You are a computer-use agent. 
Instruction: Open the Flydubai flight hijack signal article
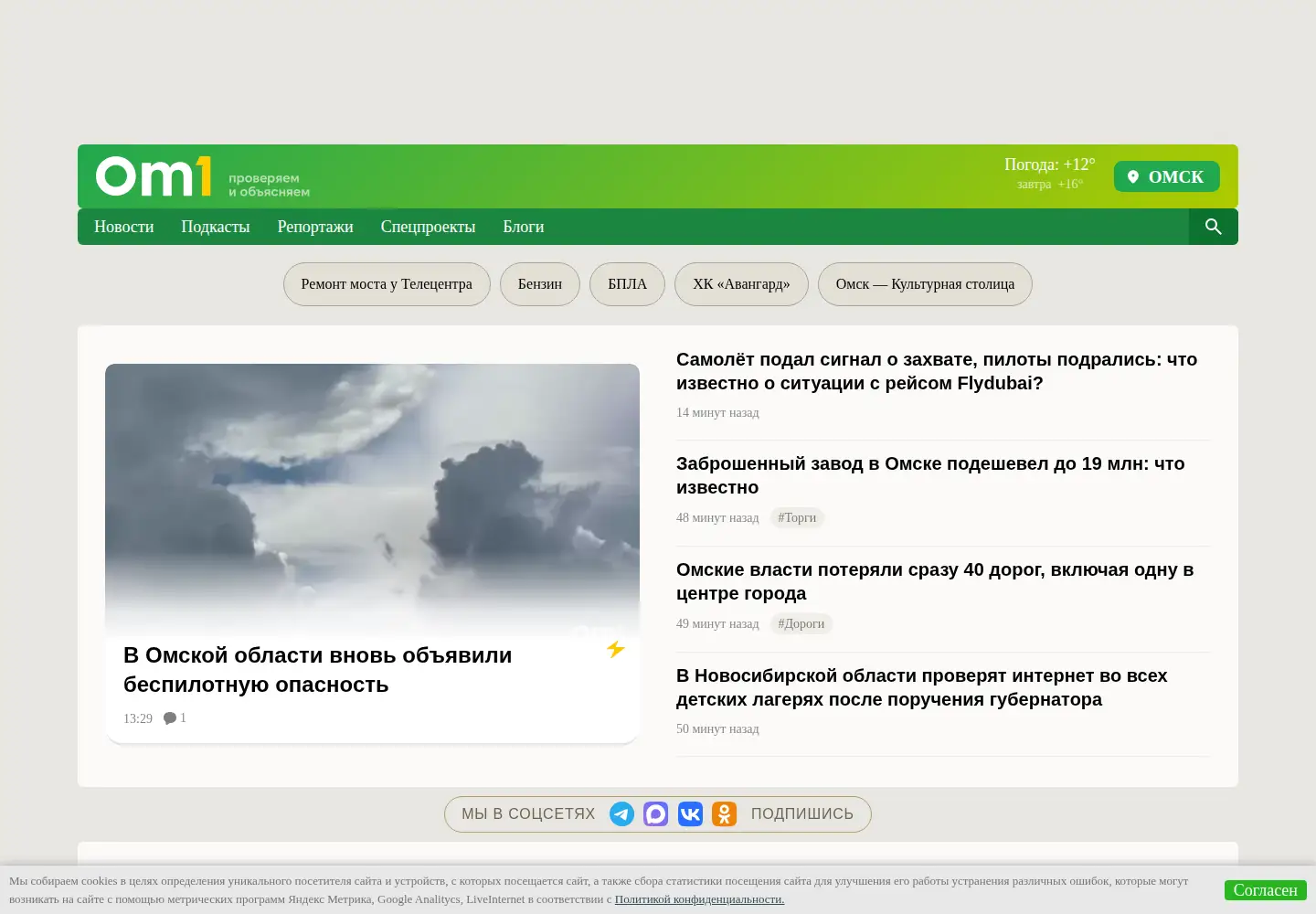(x=937, y=371)
